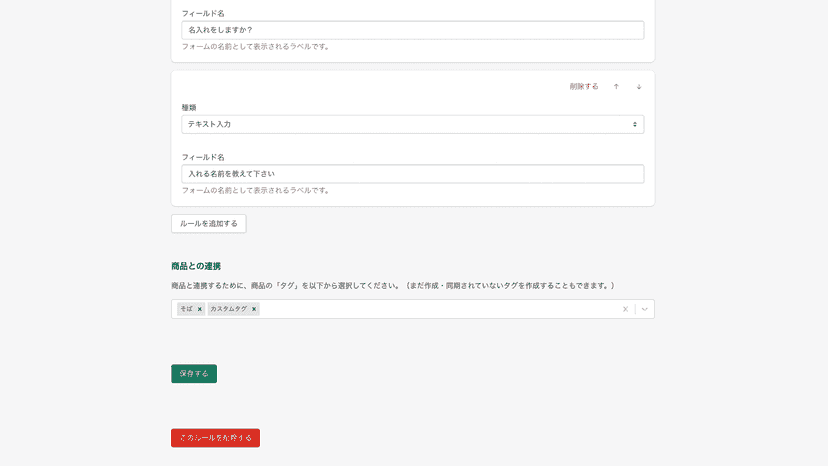Move the text input rule up

pyautogui.click(x=616, y=87)
